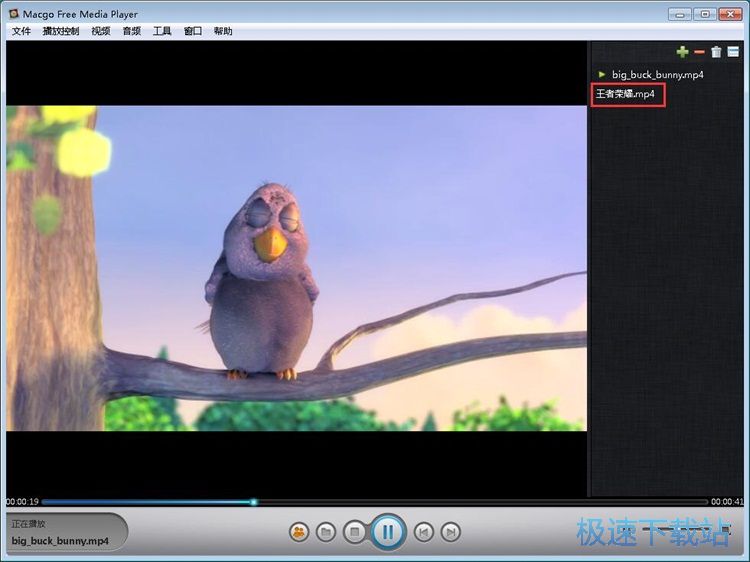Click the green play indicator beside big_buck_bunny.mp4

point(602,74)
